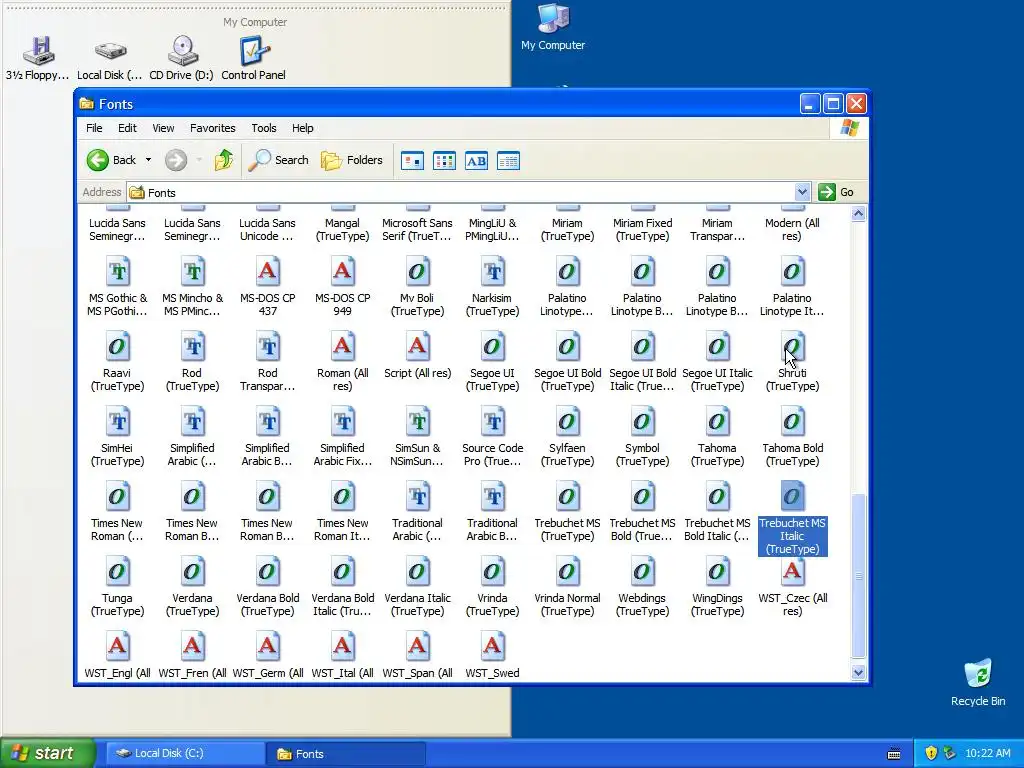Image resolution: width=1024 pixels, height=768 pixels.
Task: Select the Large Icons view button
Action: [412, 161]
